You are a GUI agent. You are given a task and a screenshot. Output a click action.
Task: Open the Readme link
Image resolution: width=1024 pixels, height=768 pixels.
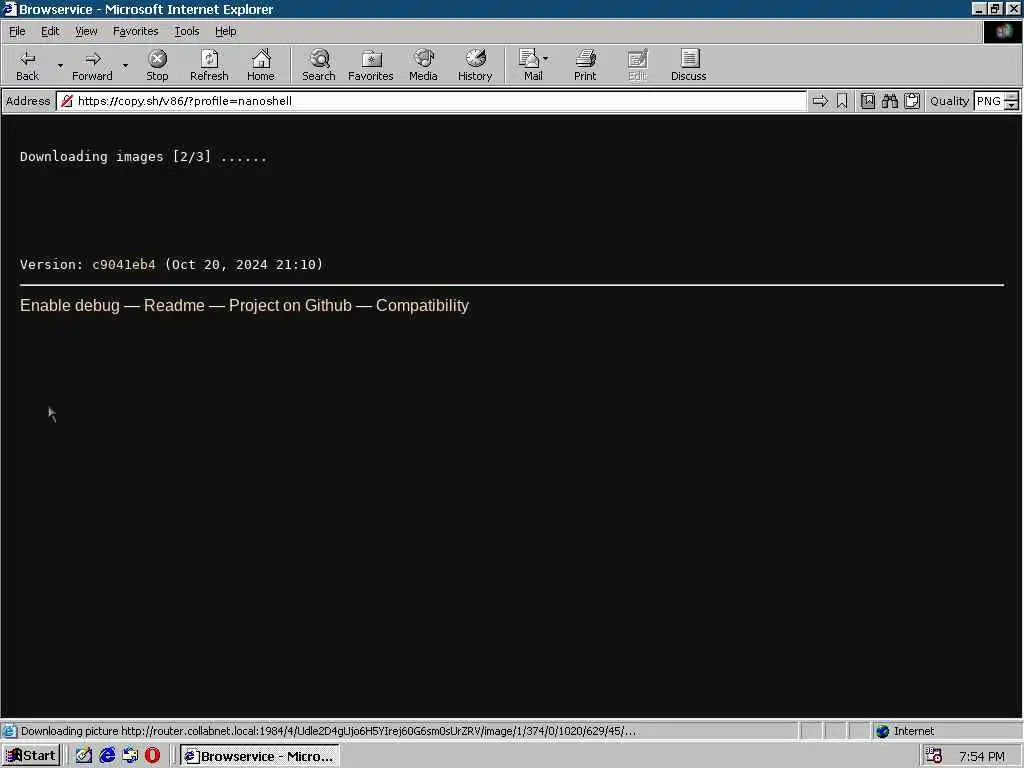tap(174, 306)
